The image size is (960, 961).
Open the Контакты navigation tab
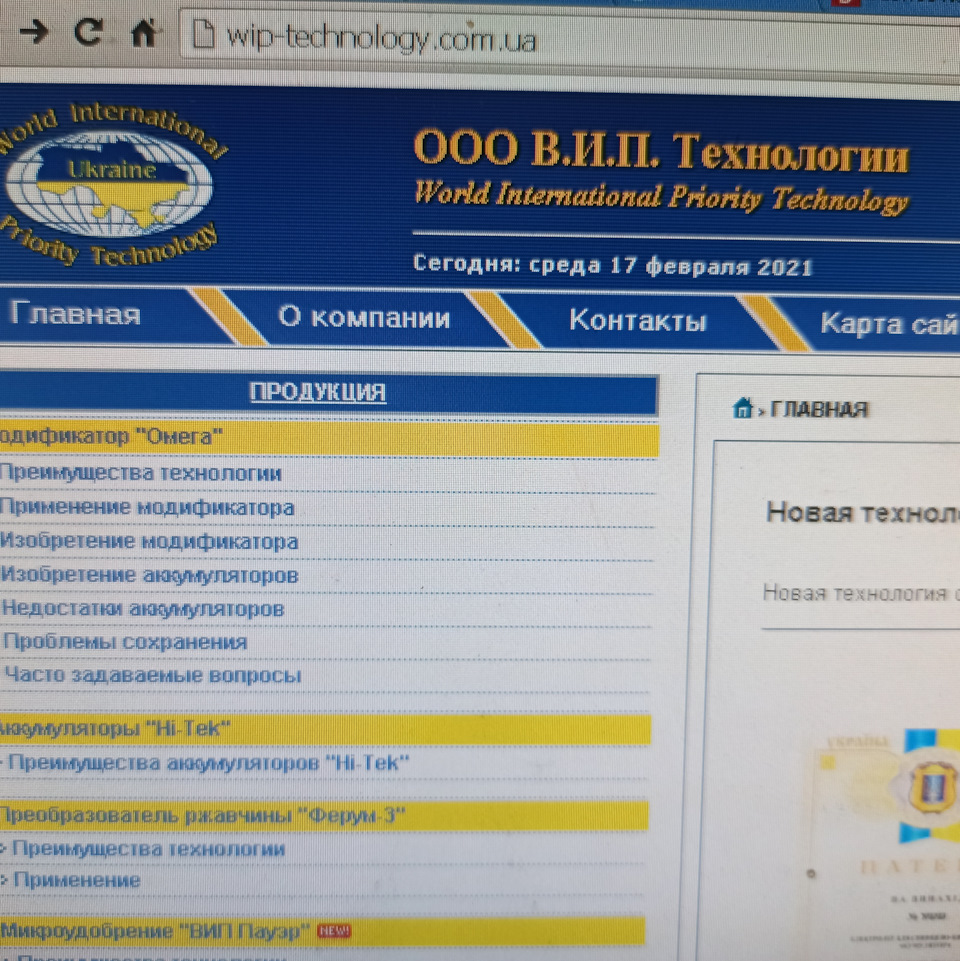638,321
